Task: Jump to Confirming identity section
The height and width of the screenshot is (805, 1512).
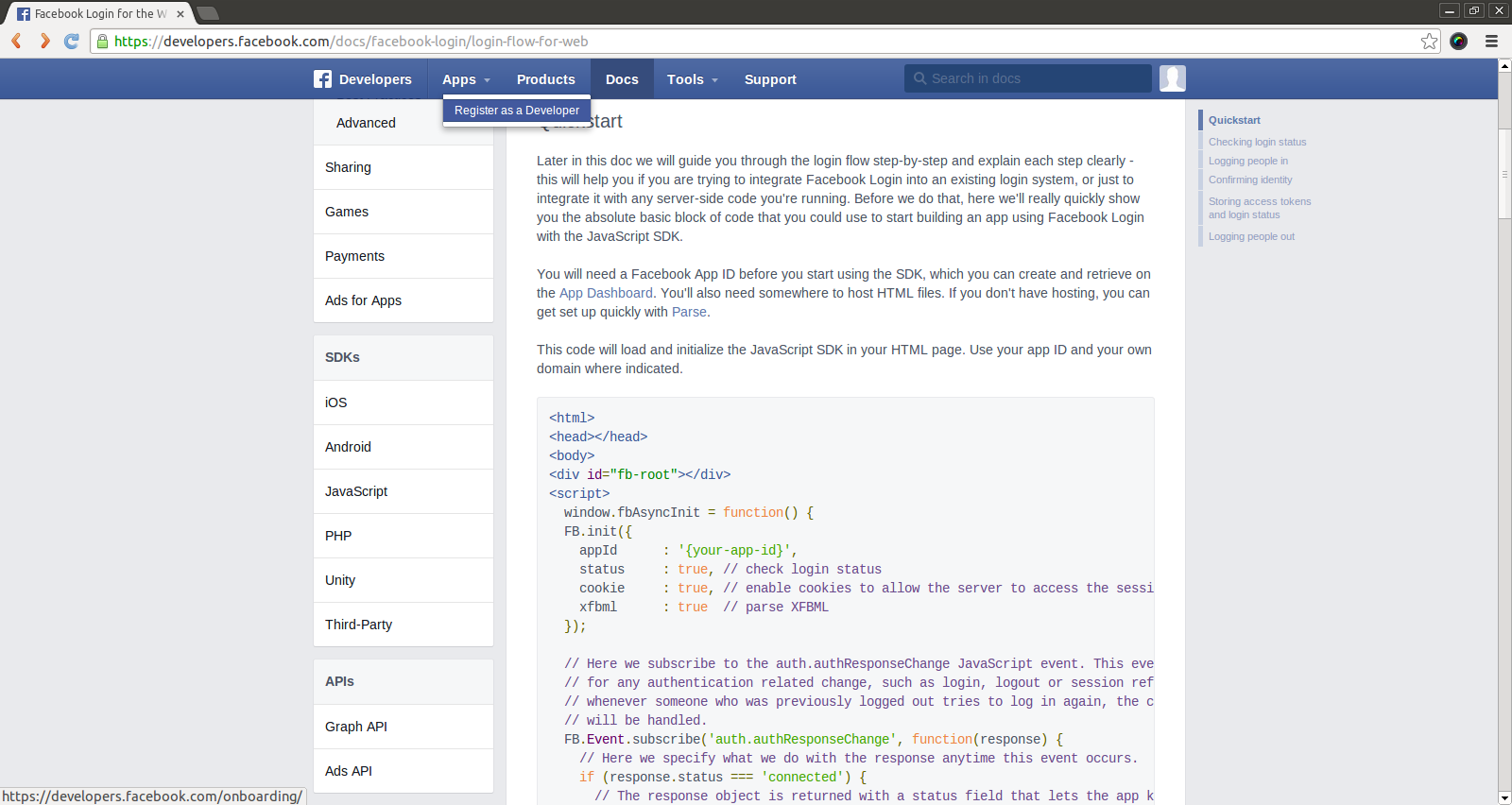Action: (1250, 180)
